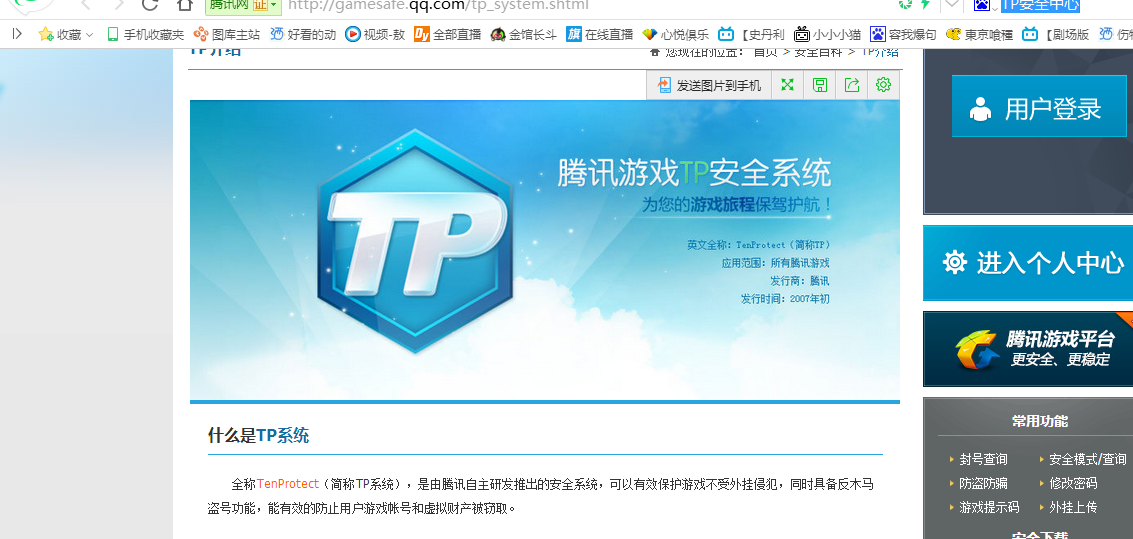Open 全部直播 bookmark
Viewport: 1133px width, 539px height.
[x=448, y=34]
